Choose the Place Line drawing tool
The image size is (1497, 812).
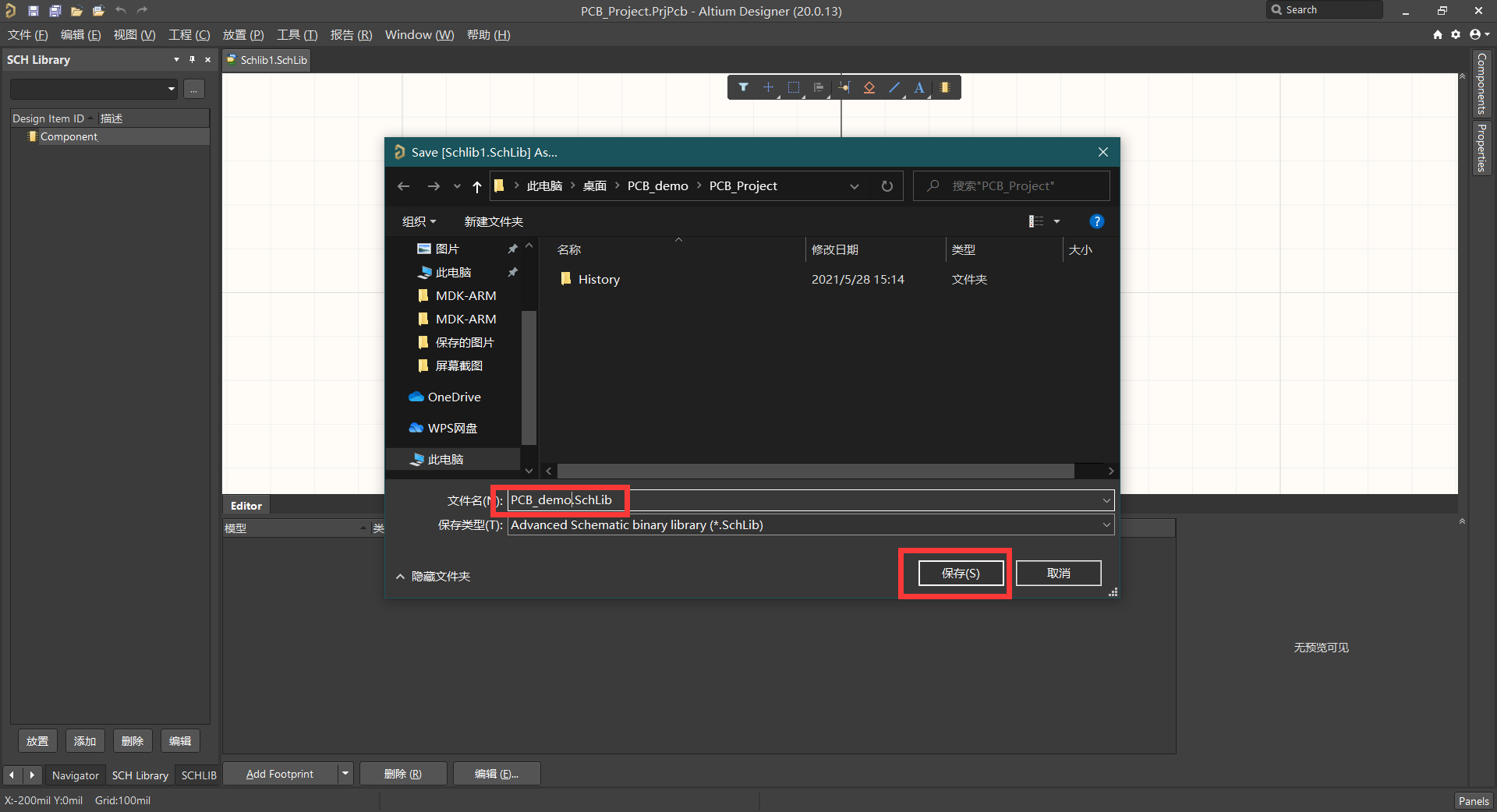(894, 87)
